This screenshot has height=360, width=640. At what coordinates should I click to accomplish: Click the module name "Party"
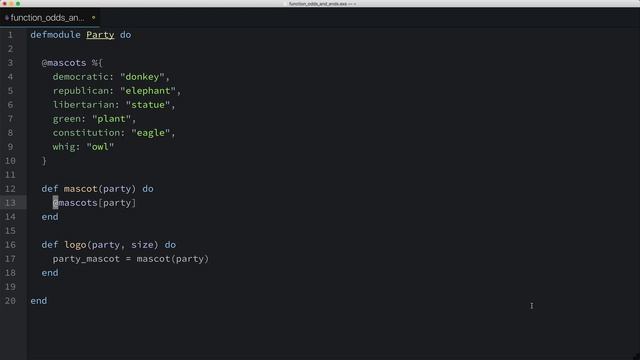pyautogui.click(x=100, y=35)
